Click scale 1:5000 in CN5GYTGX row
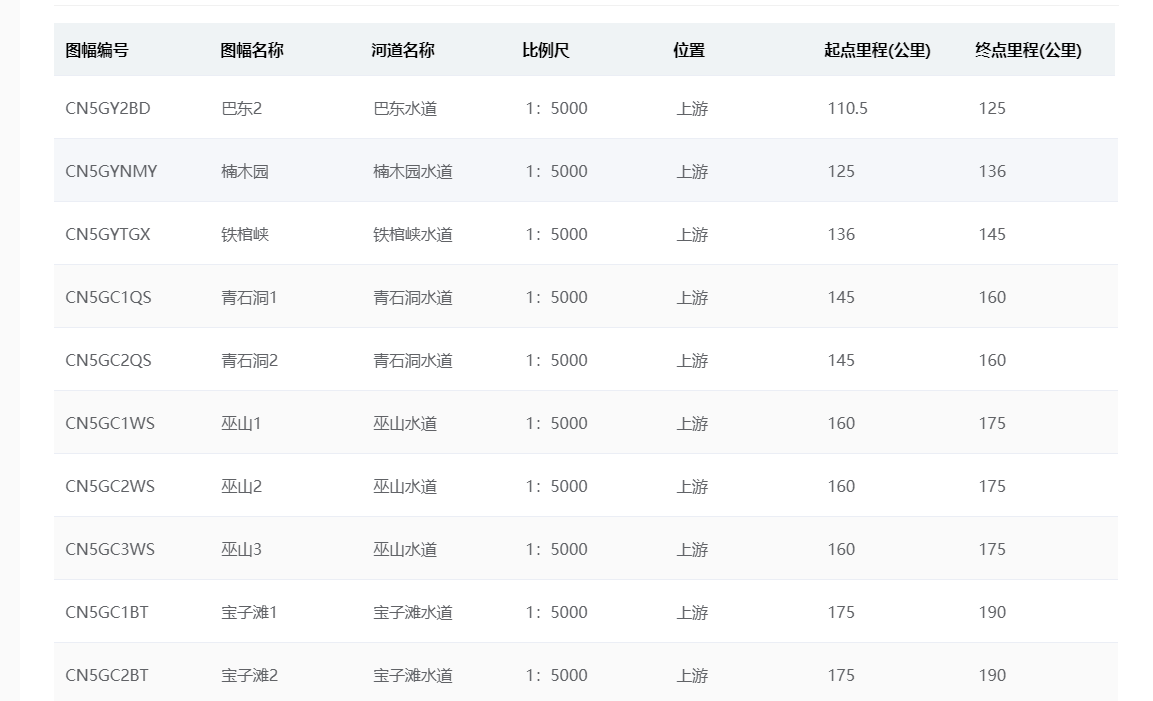This screenshot has width=1153, height=701. coord(557,235)
